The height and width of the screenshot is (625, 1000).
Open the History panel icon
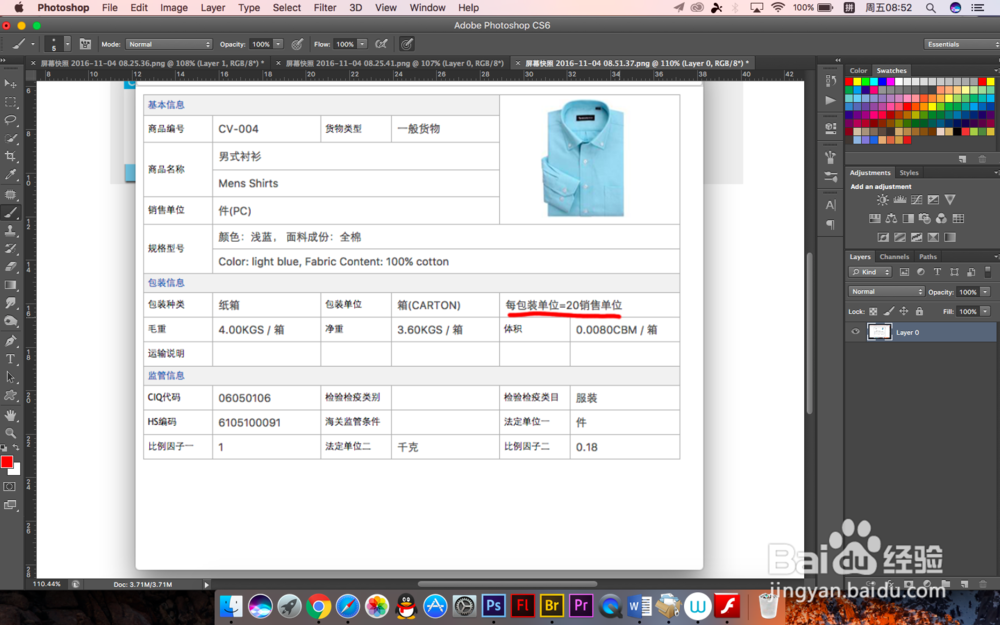coord(830,81)
